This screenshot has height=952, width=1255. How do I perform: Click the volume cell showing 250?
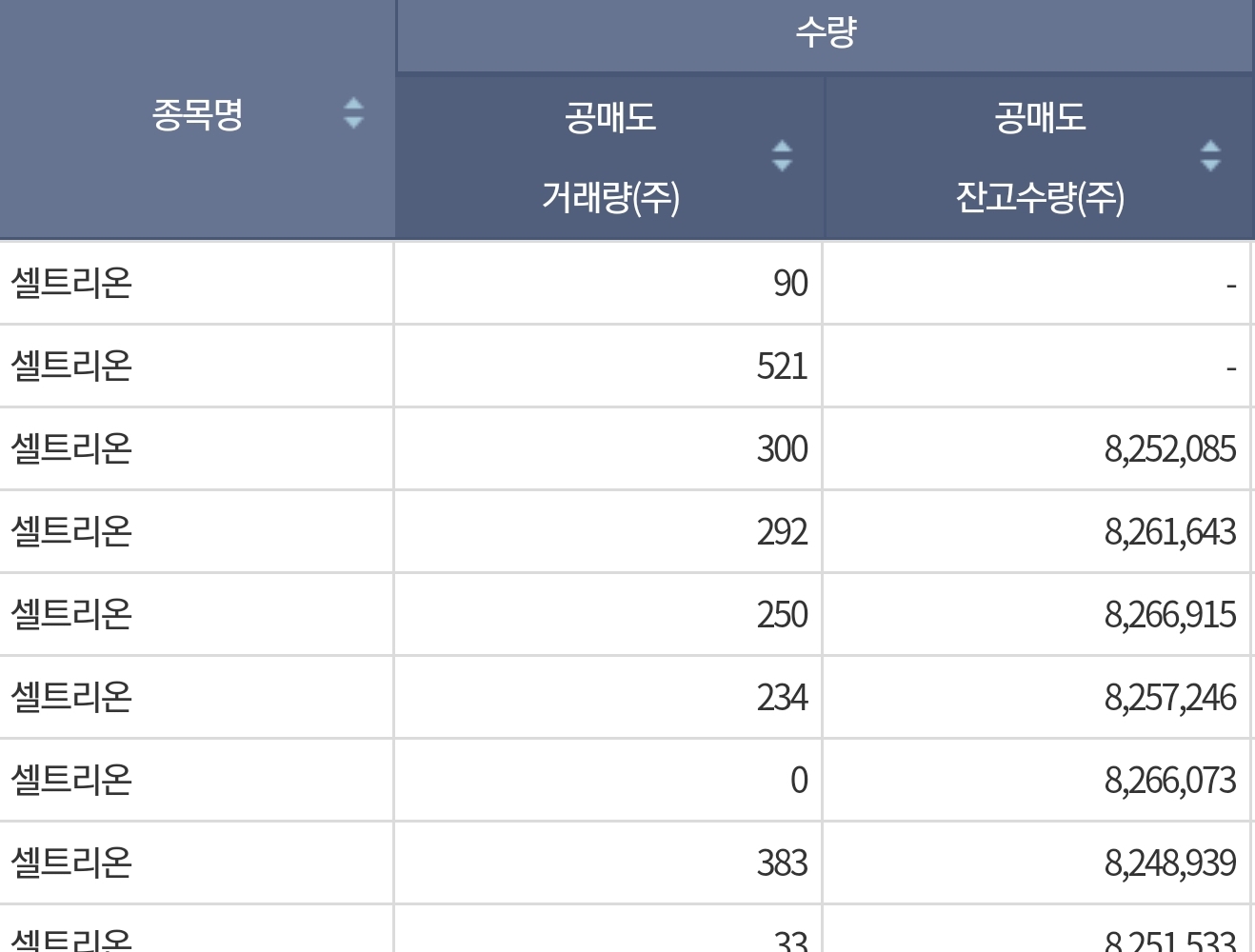tap(608, 615)
